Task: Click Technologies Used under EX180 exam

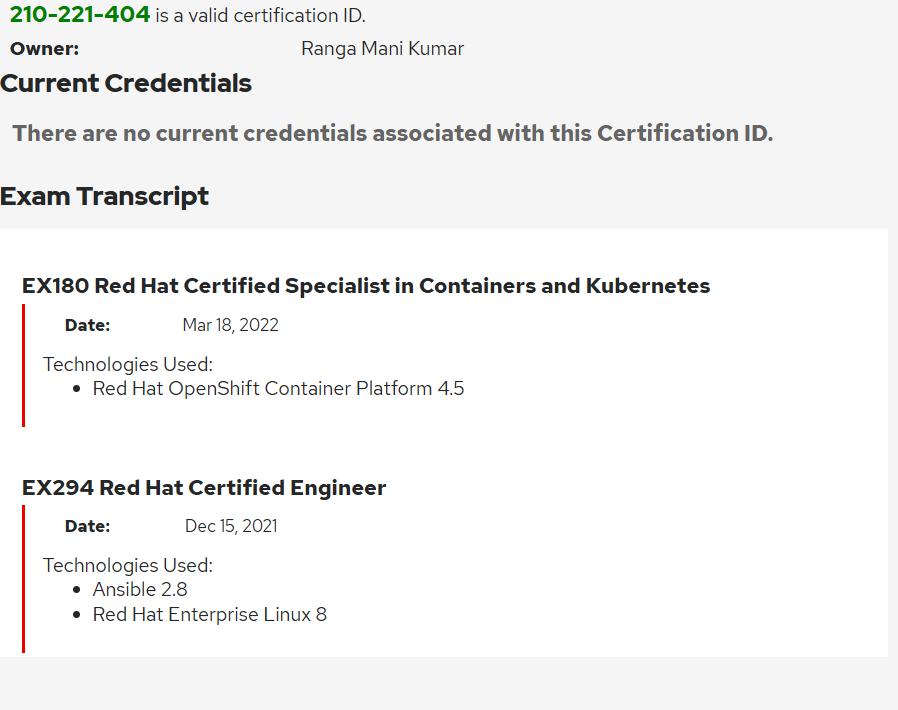Action: click(x=128, y=364)
